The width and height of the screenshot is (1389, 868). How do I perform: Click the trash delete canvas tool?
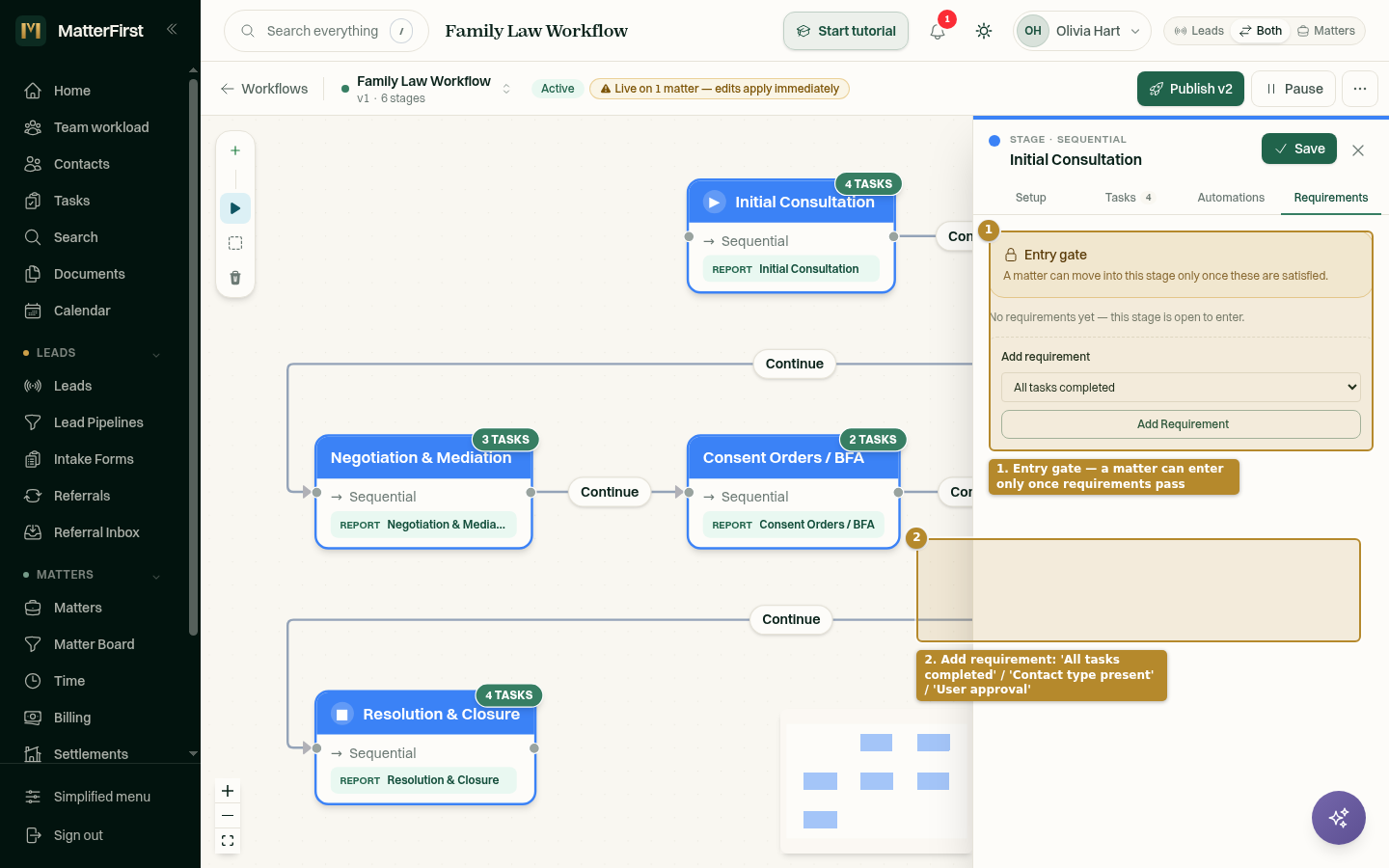click(235, 278)
